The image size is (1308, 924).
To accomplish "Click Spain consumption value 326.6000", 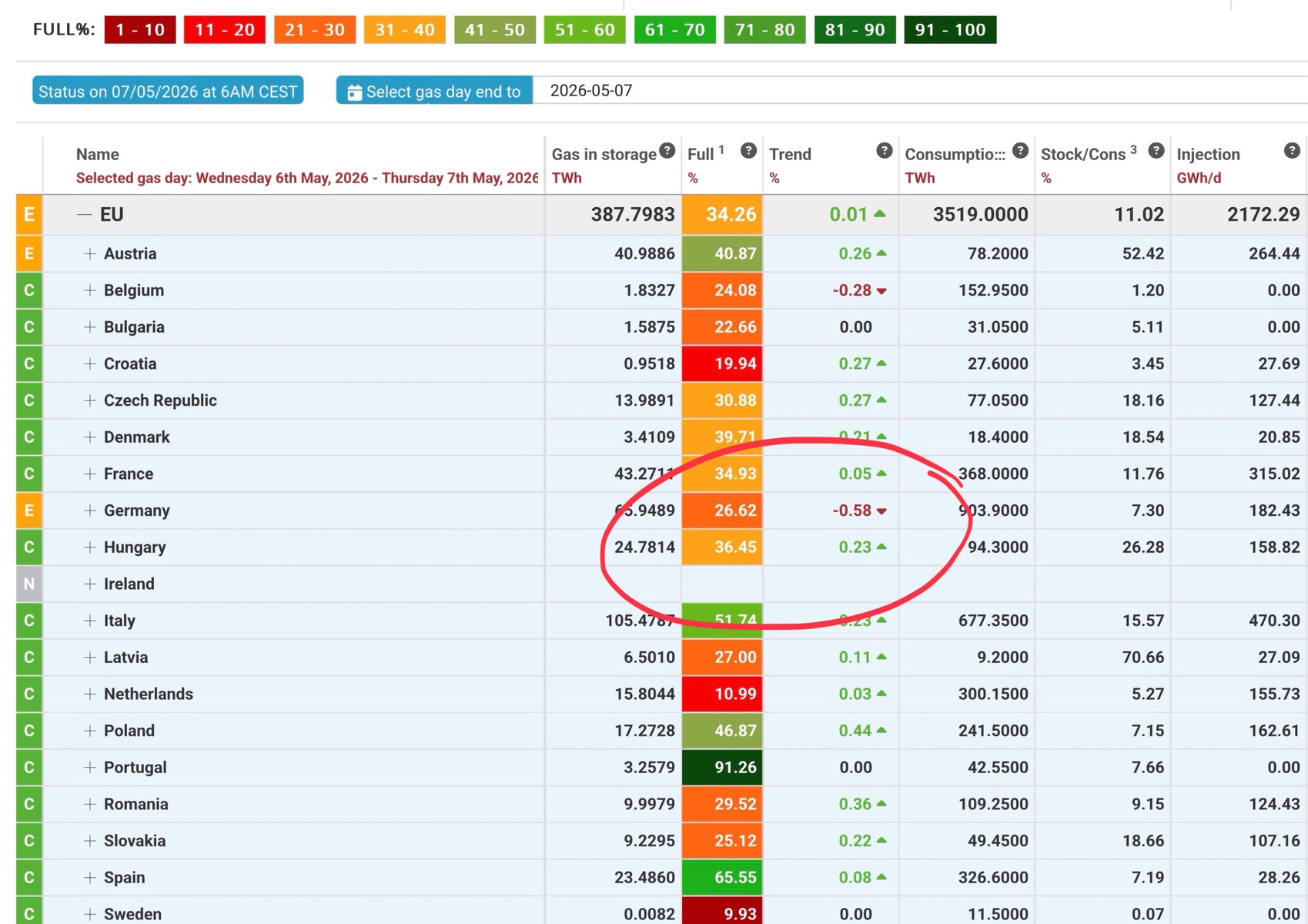I will pos(993,877).
